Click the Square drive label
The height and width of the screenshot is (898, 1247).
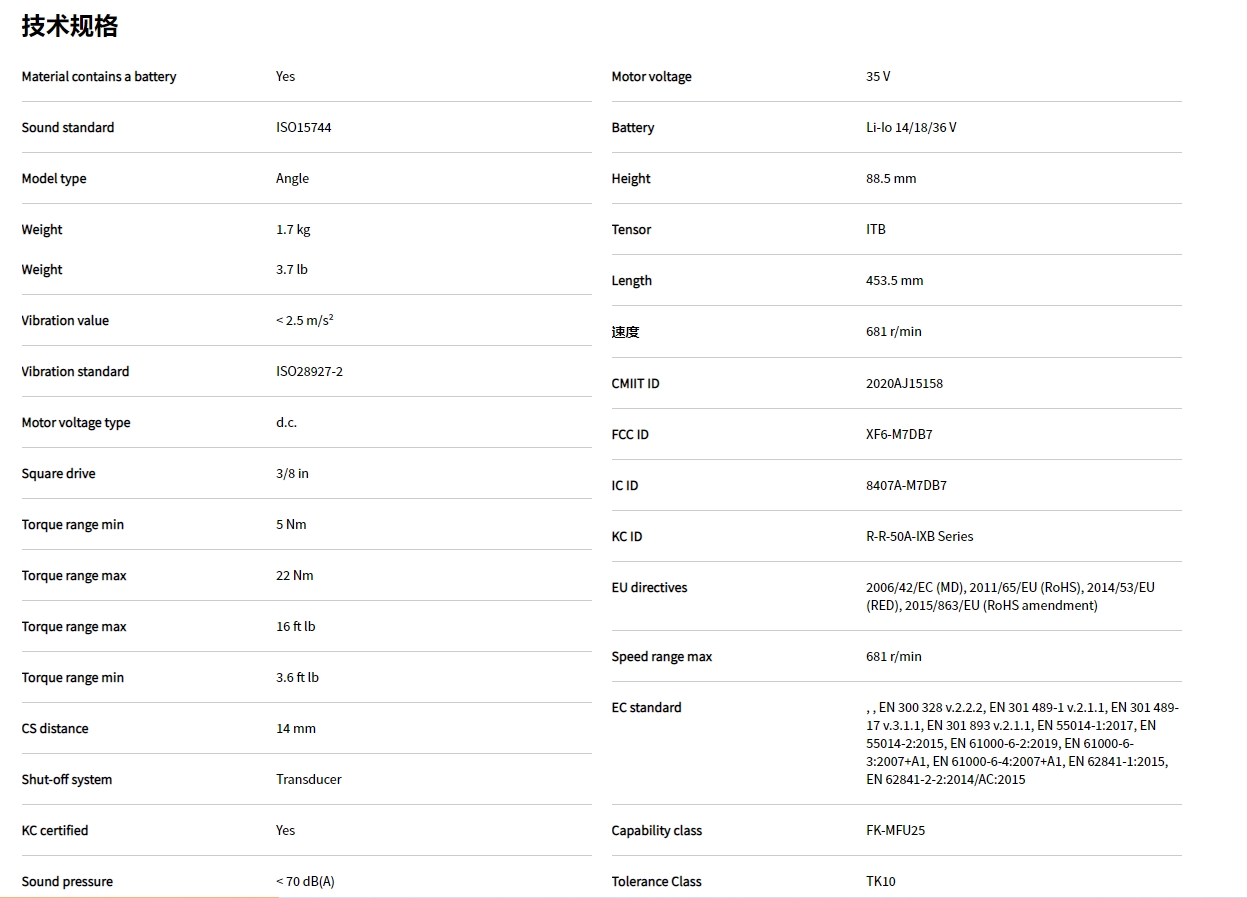(x=58, y=473)
